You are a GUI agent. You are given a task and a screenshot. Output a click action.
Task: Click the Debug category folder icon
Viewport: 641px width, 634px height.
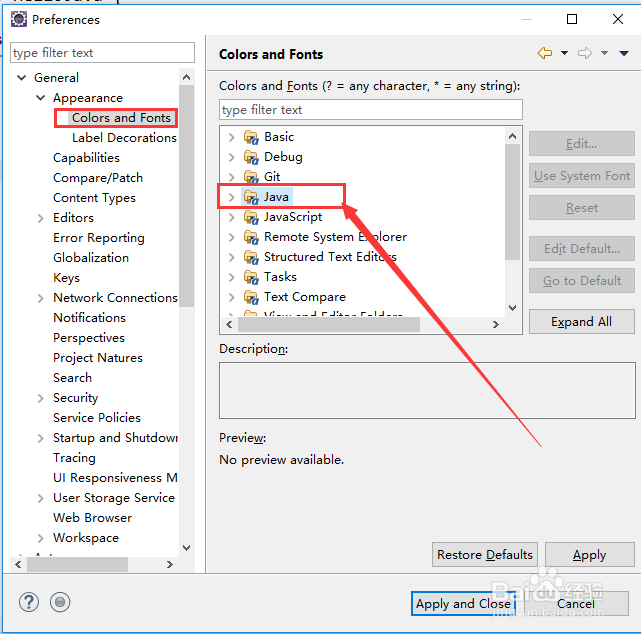tap(250, 157)
